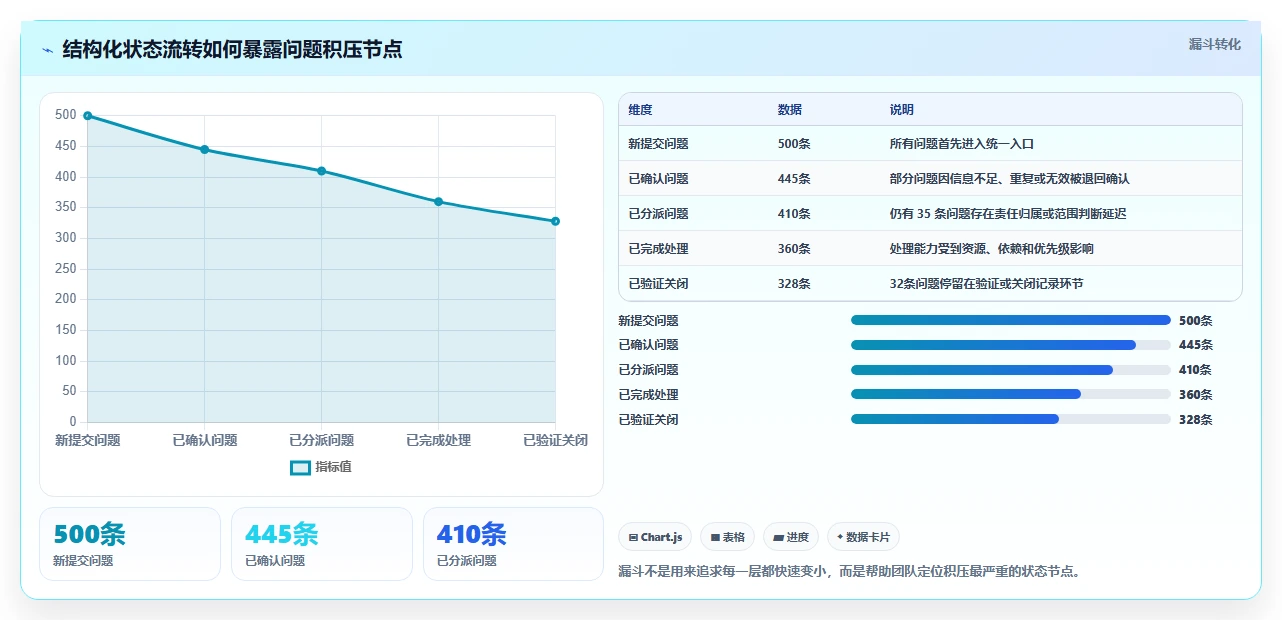This screenshot has width=1282, height=620.
Task: Click the 说明 table column header
Action: [x=902, y=110]
